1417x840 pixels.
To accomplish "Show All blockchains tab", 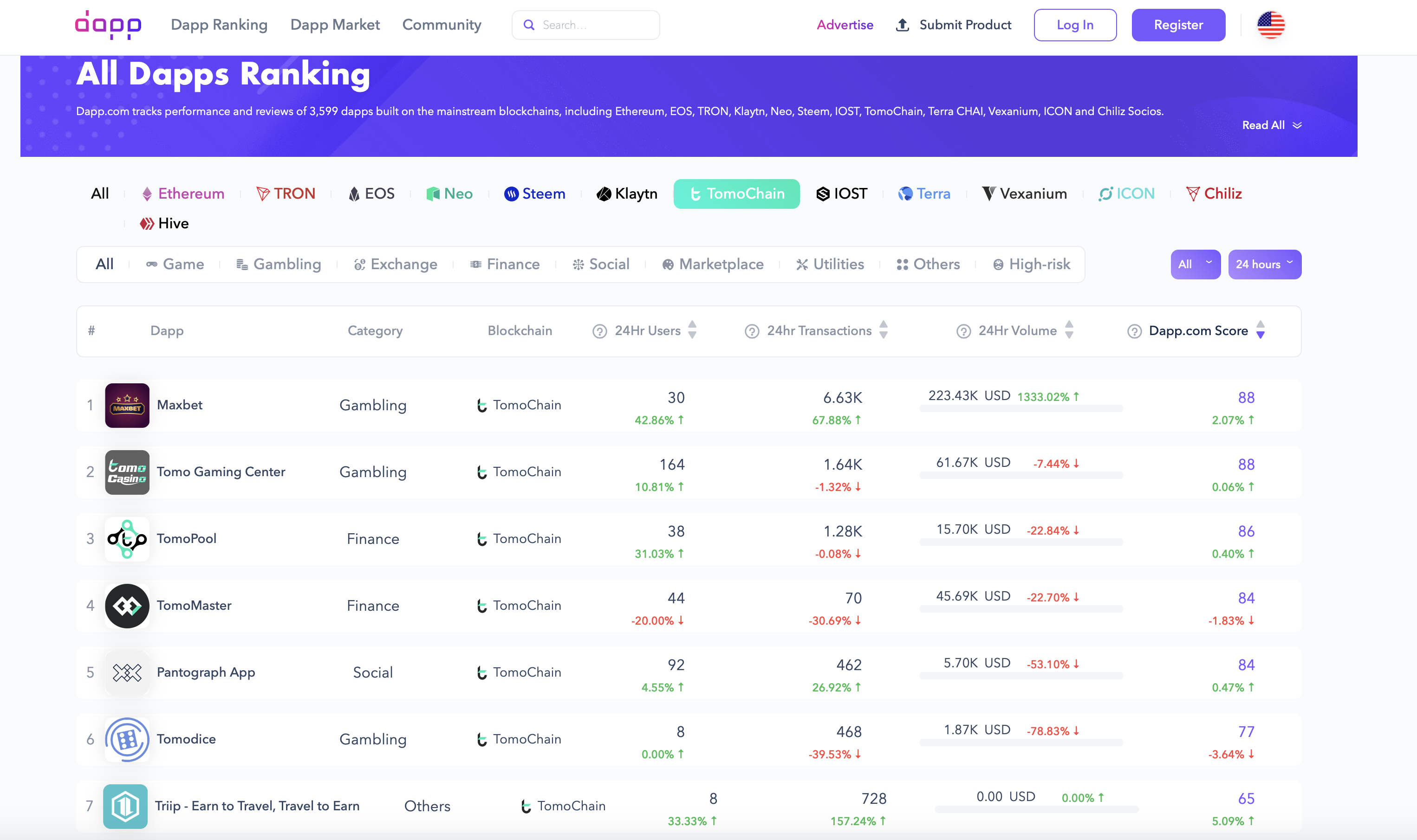I will pyautogui.click(x=100, y=194).
